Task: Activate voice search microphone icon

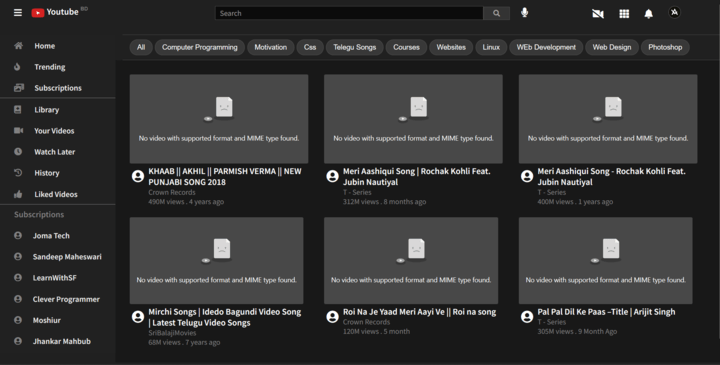Action: pyautogui.click(x=524, y=12)
